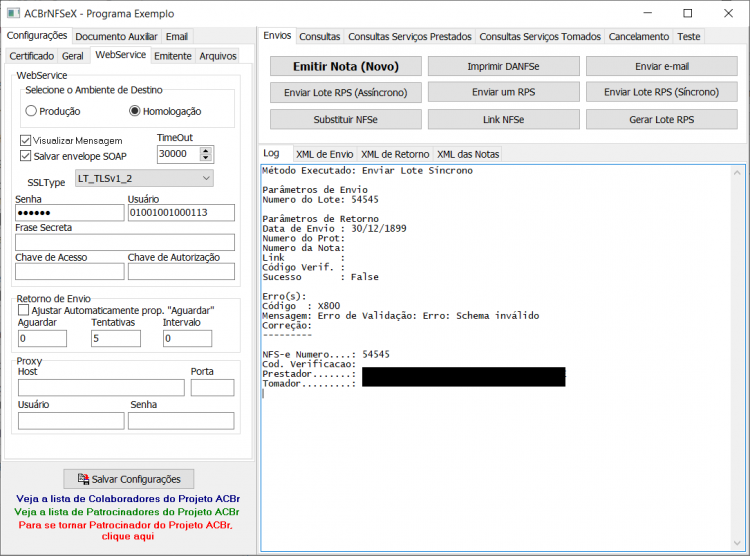Screen dimensions: 750x556
Task: Click the log scrollbar down arrow
Action: point(737,543)
